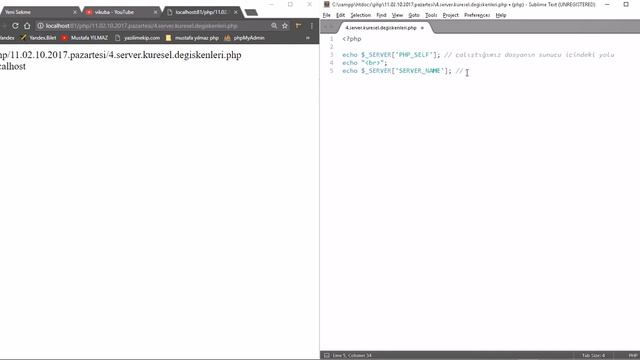The image size is (640, 360).
Task: View site information icon beside localhost
Action: pos(40,26)
